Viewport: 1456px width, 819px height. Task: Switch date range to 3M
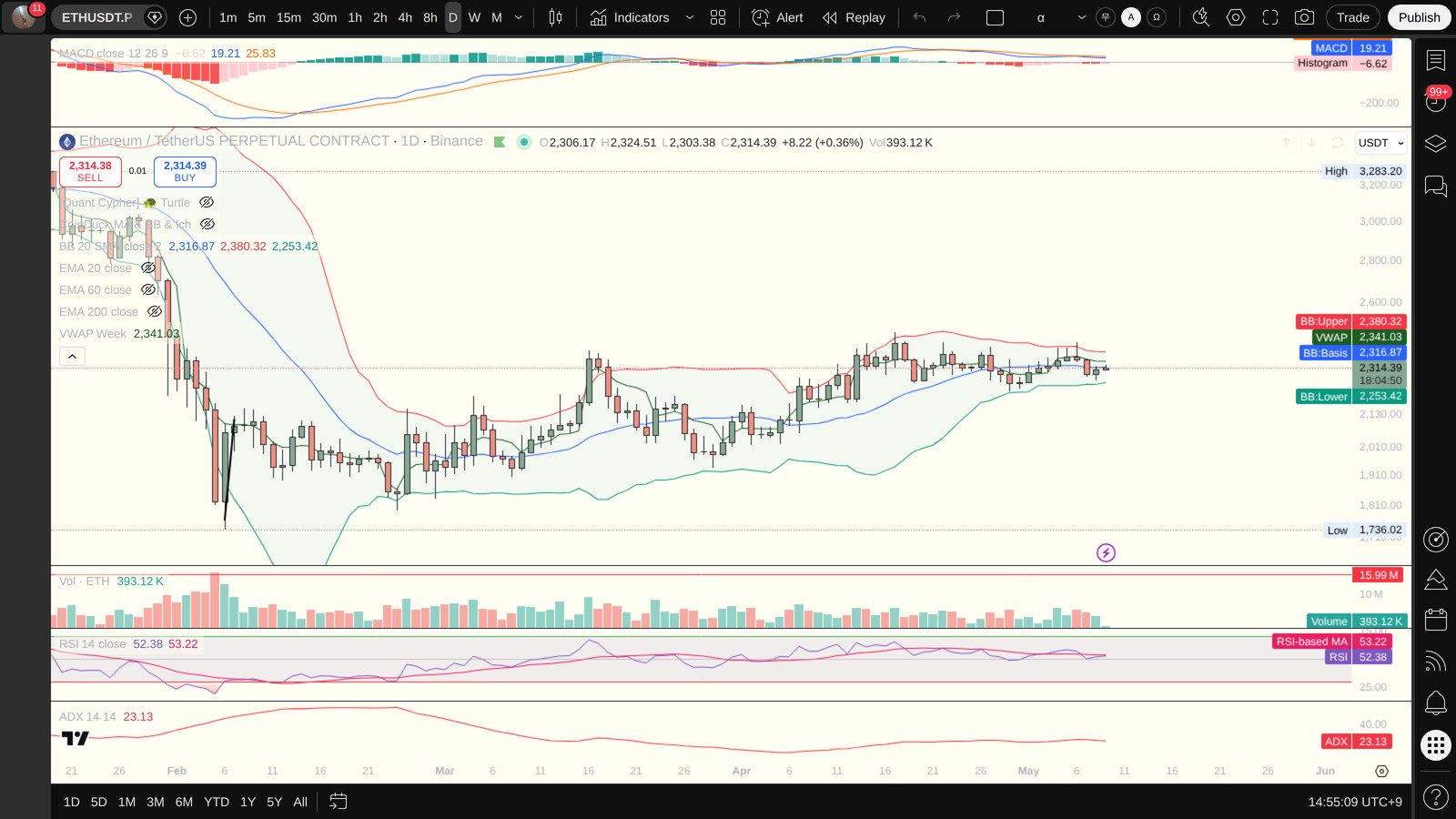pyautogui.click(x=156, y=802)
